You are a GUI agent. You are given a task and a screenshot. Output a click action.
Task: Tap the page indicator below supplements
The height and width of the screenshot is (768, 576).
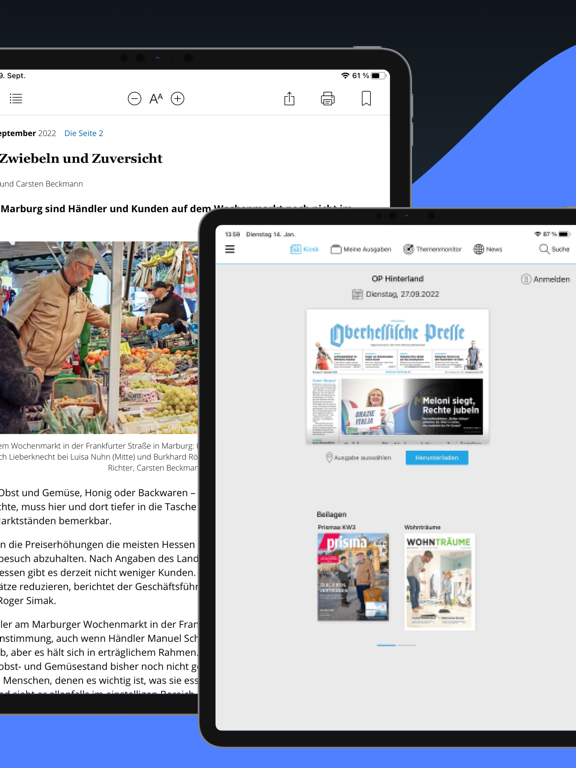(x=396, y=646)
